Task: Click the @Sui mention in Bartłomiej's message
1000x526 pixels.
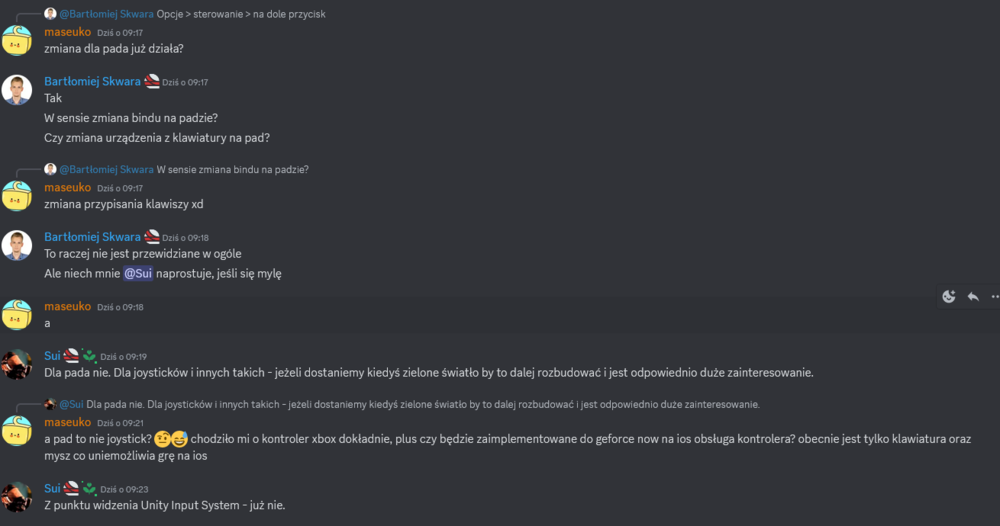Action: (138, 273)
